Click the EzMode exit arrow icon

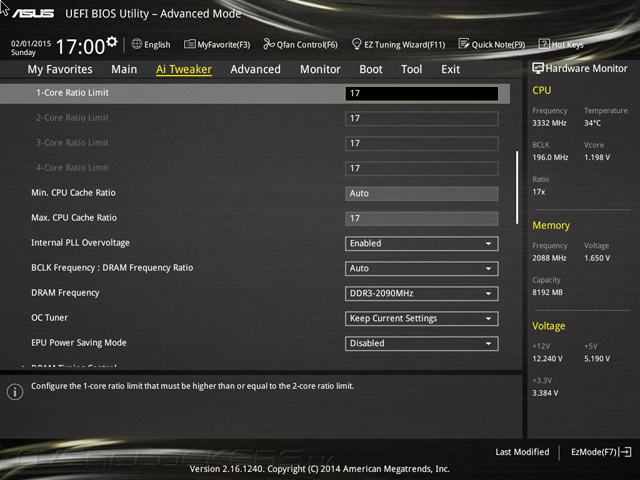(x=625, y=452)
